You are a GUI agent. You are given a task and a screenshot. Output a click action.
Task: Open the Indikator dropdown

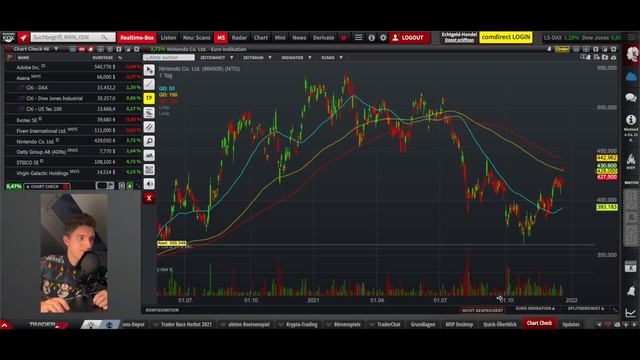pos(296,58)
